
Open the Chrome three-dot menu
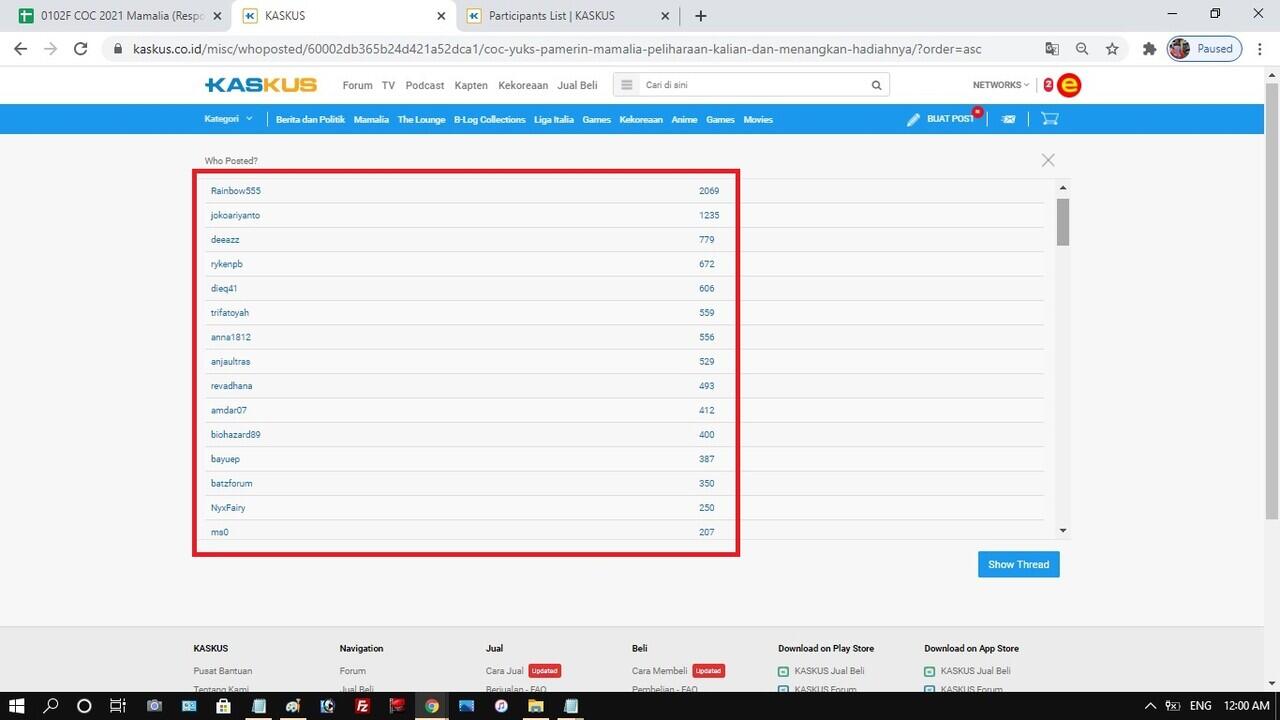tap(1260, 48)
